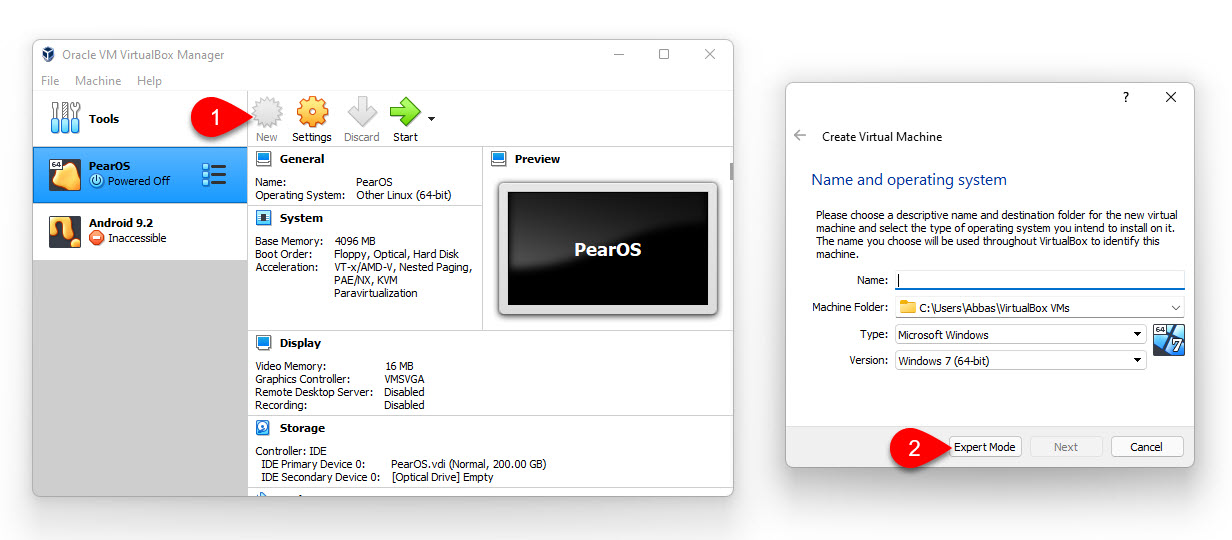Open the Version dropdown showing Windows 7
Image resolution: width=1232 pixels, height=540 pixels.
point(1020,361)
